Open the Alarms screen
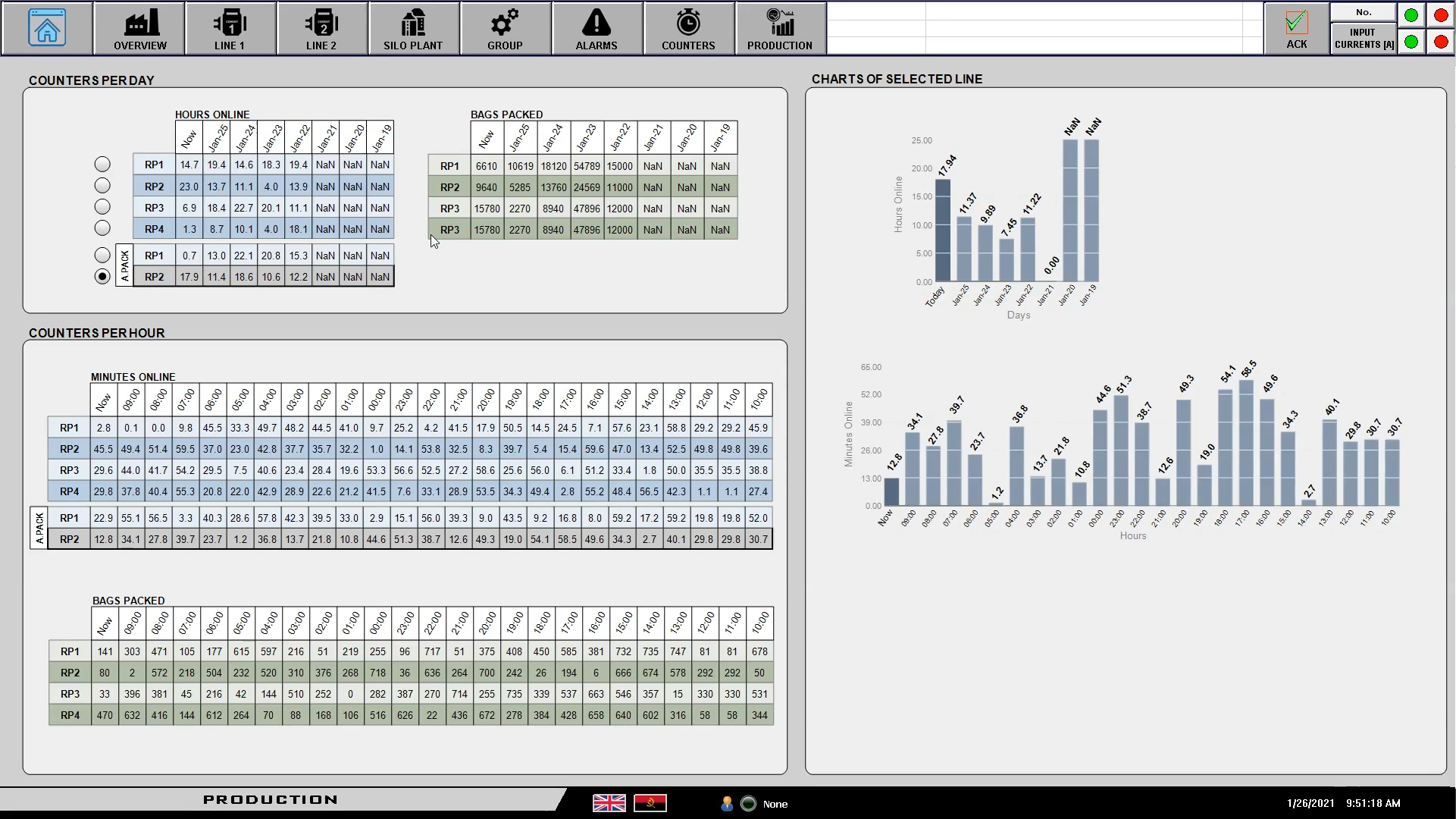 click(596, 29)
